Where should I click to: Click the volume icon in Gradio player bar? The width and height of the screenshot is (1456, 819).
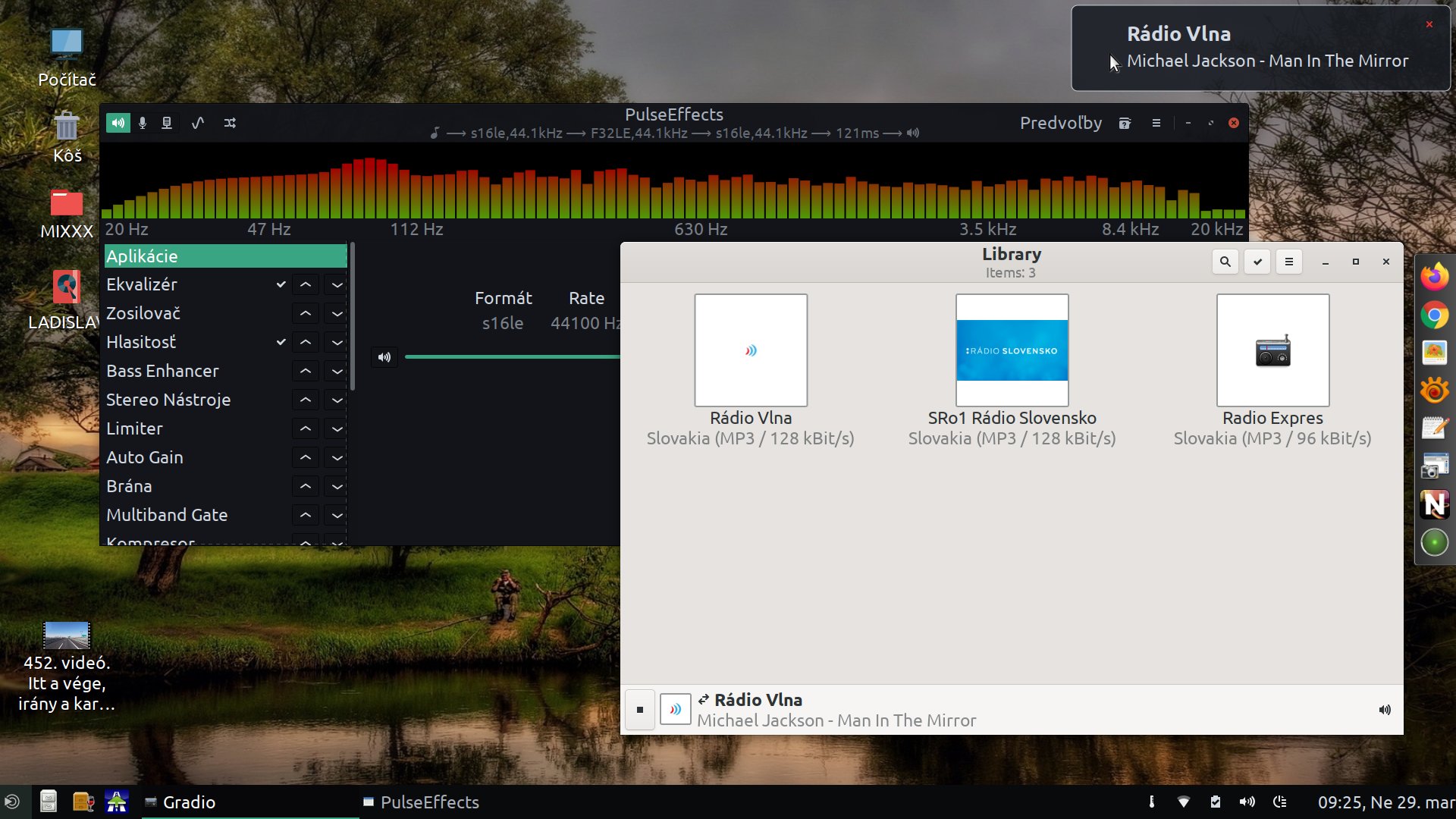(x=1384, y=710)
